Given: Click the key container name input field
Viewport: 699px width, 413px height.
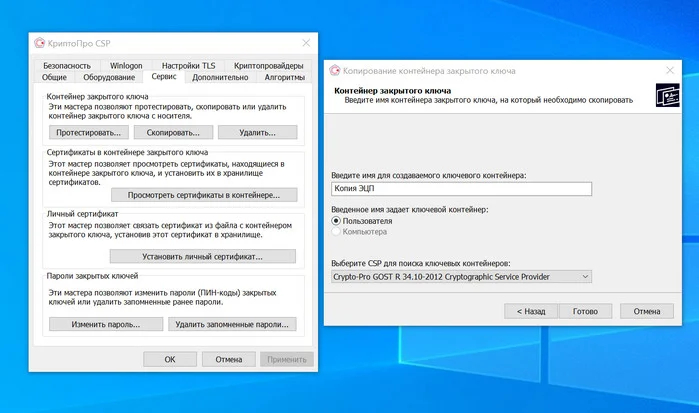Looking at the screenshot, I should coord(461,189).
